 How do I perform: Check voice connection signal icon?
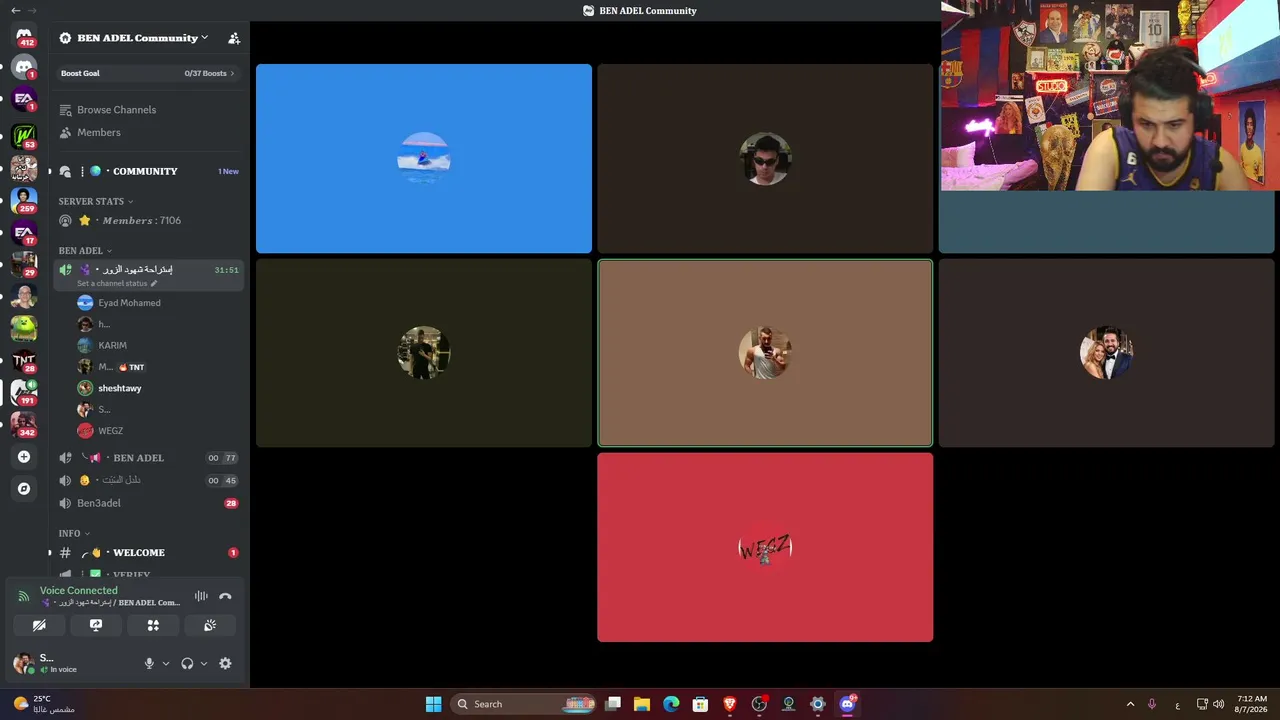[24, 596]
